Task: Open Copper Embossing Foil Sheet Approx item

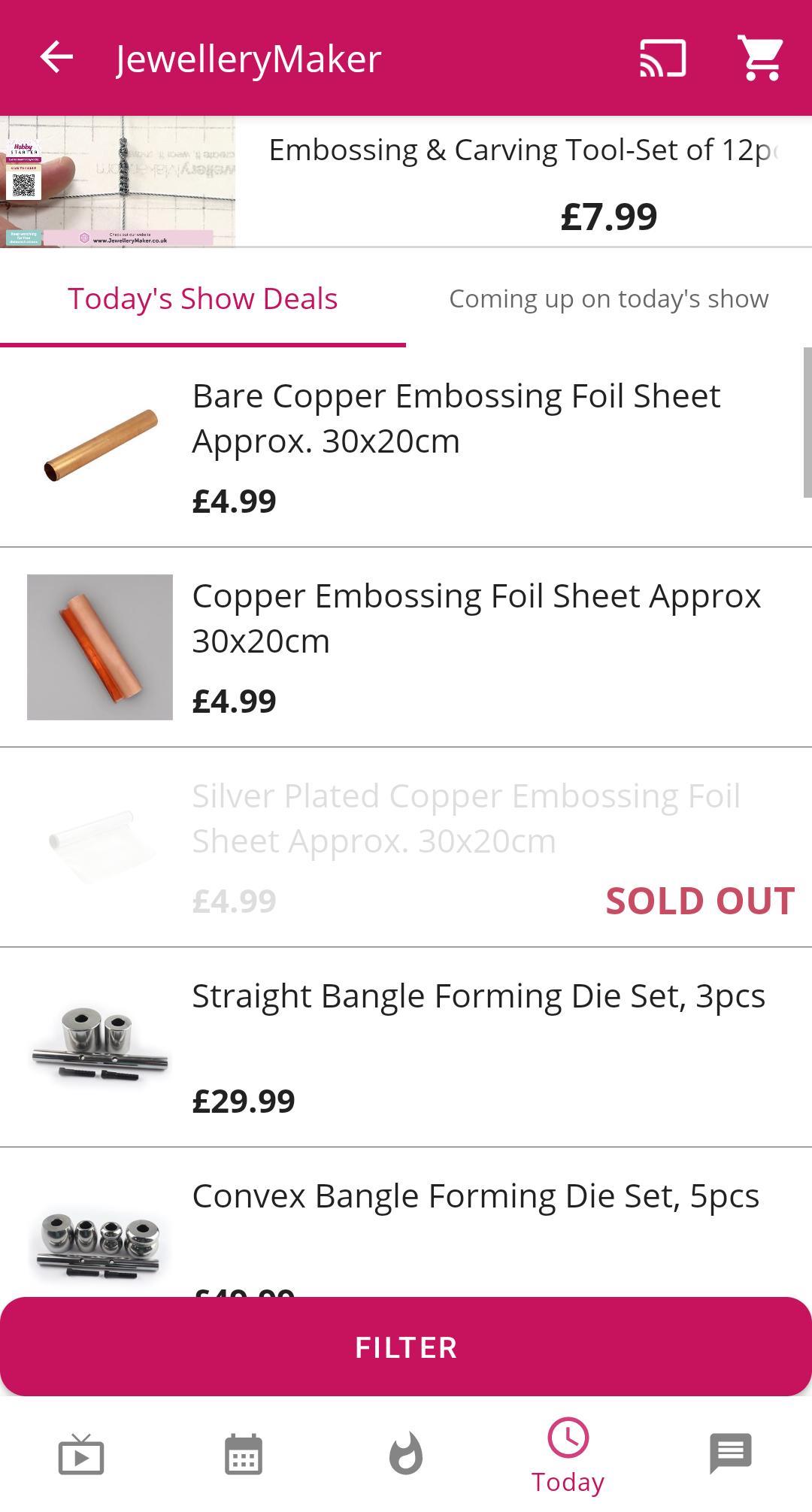Action: tap(406, 647)
